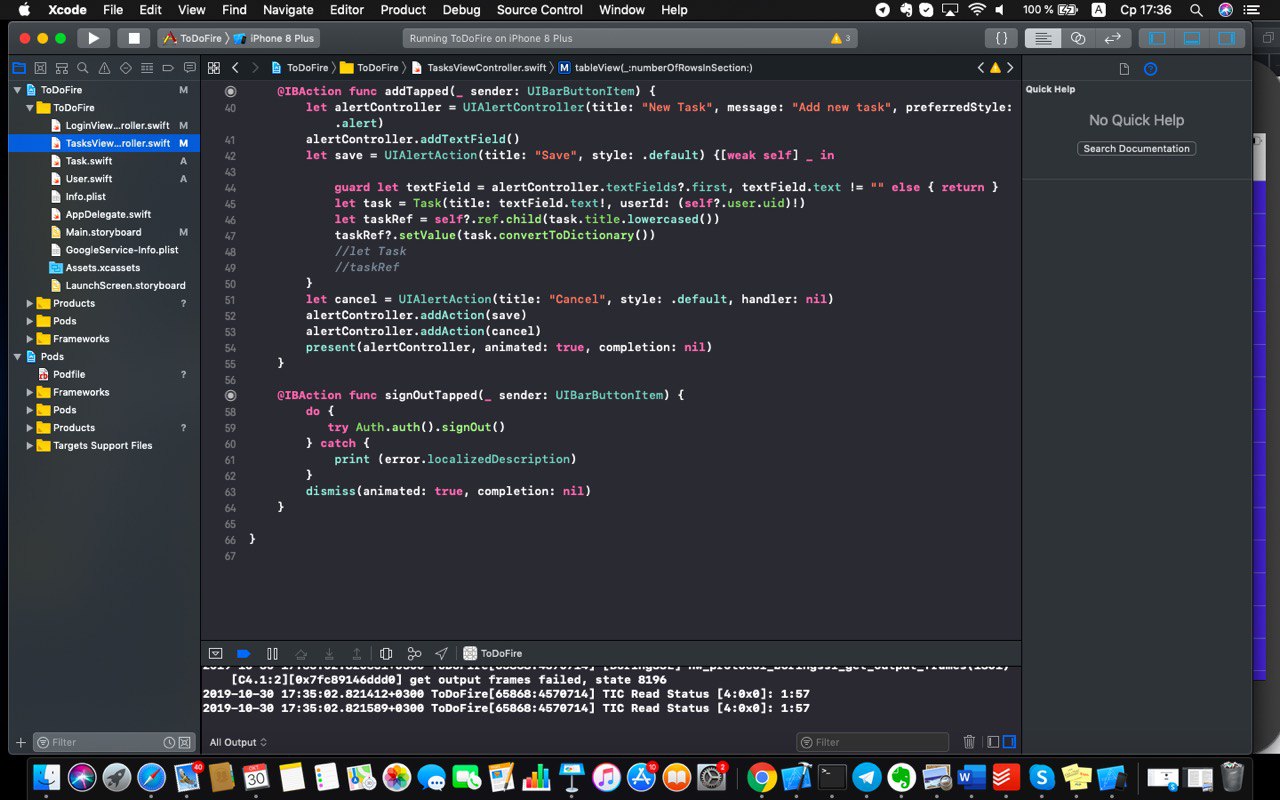This screenshot has width=1280, height=800.
Task: Open the Debug menu
Action: coord(462,10)
